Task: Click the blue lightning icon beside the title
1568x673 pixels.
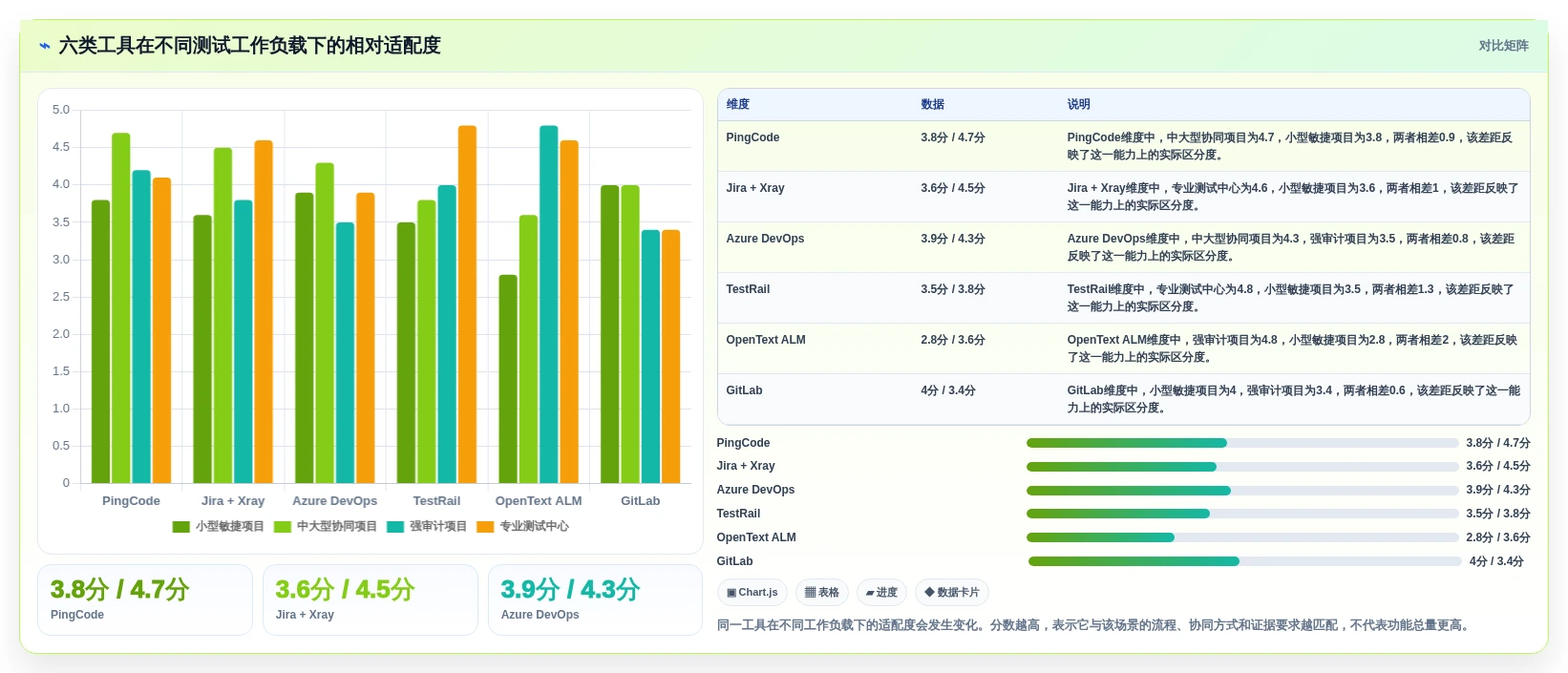Action: point(44,46)
